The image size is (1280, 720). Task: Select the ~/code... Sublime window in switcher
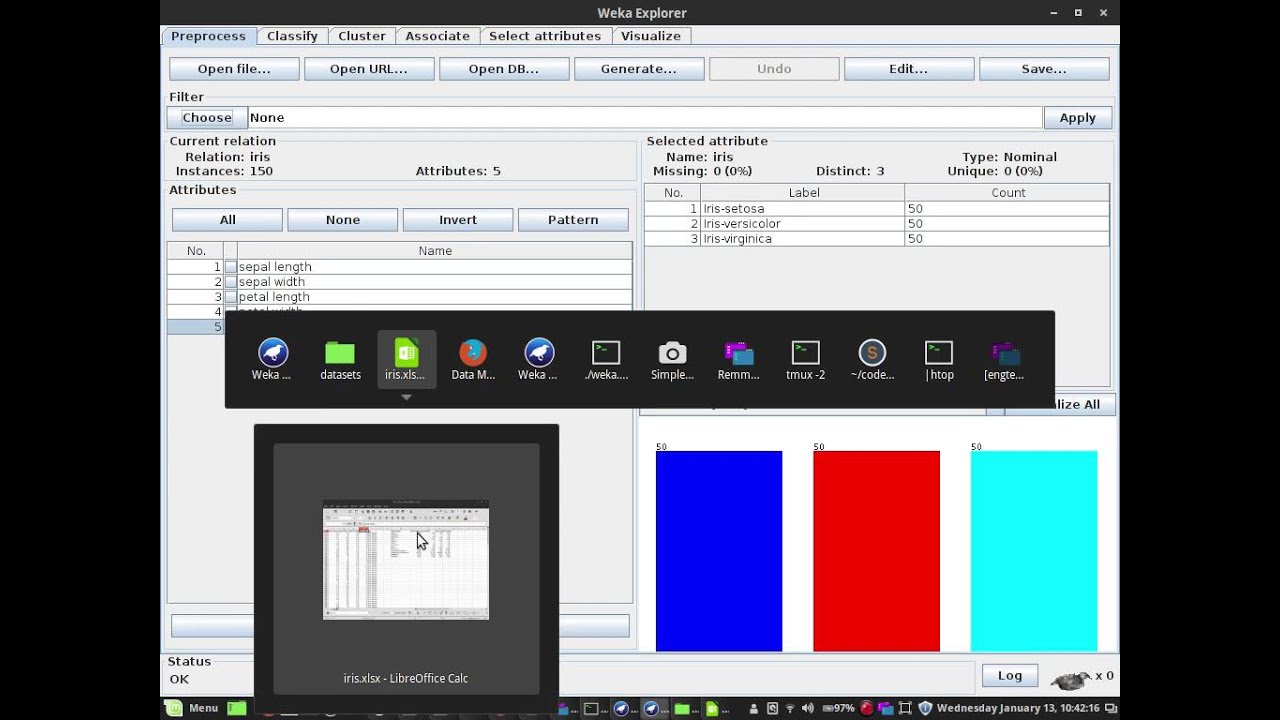[872, 360]
